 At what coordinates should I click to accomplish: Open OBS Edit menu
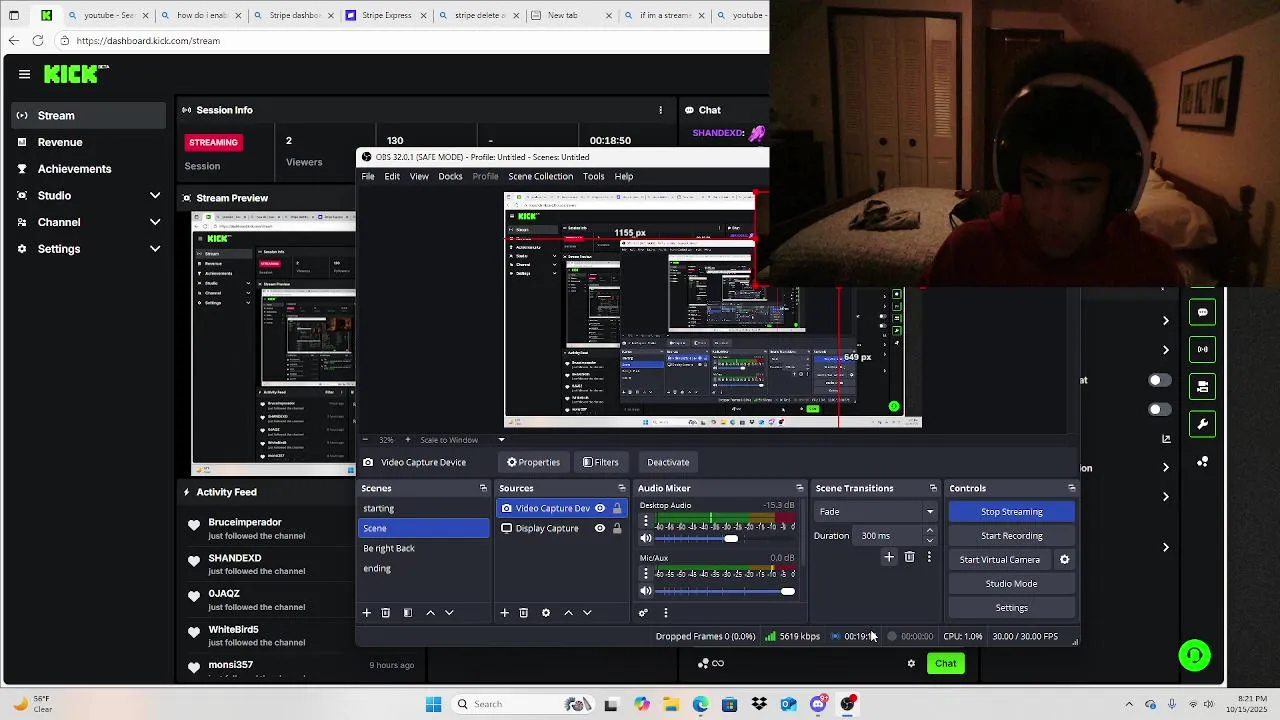pos(392,177)
